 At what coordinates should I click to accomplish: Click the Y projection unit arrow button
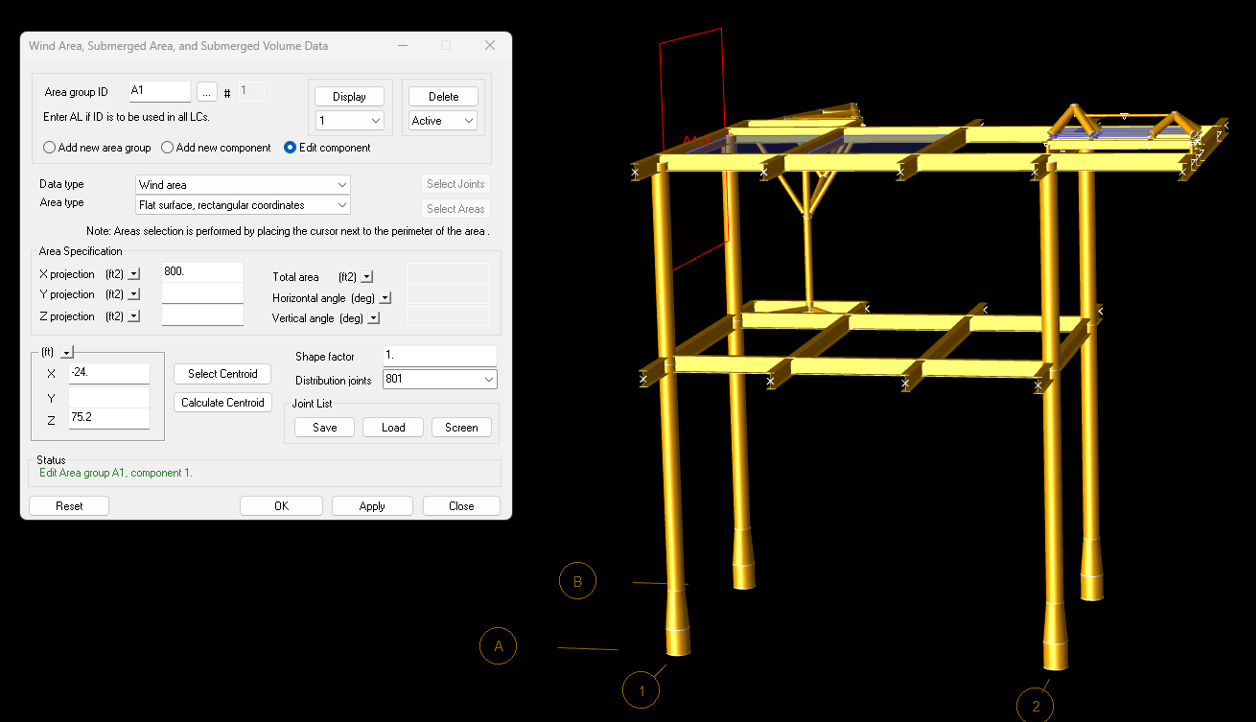pos(134,295)
